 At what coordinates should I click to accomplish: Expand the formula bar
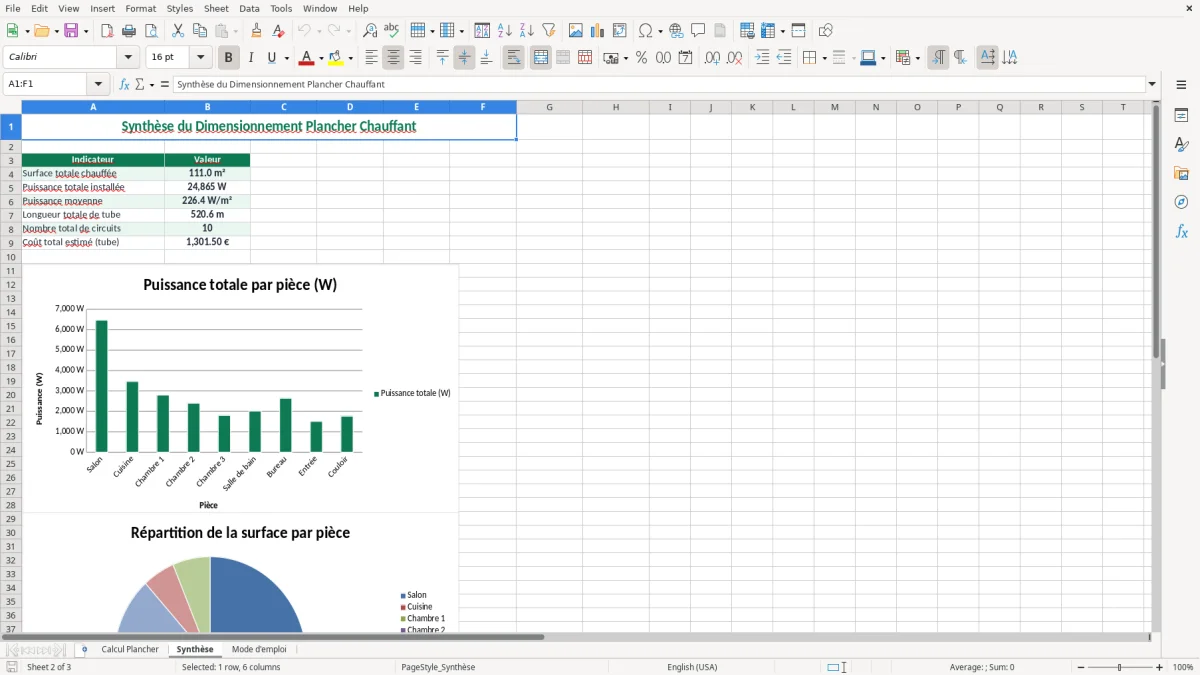(1152, 84)
